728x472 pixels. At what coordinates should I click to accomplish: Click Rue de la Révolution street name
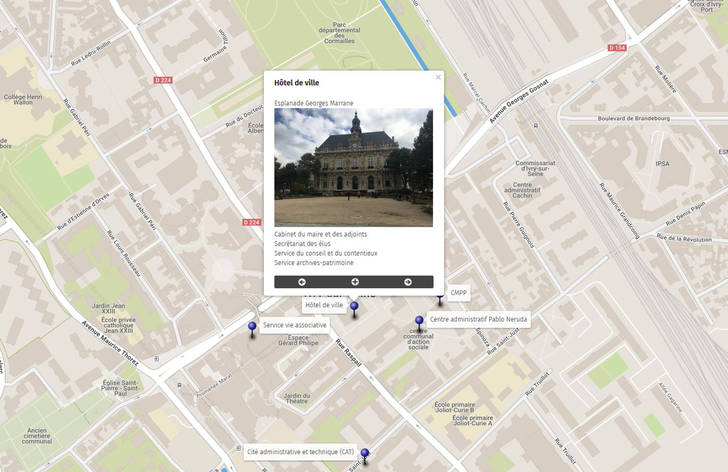point(684,238)
